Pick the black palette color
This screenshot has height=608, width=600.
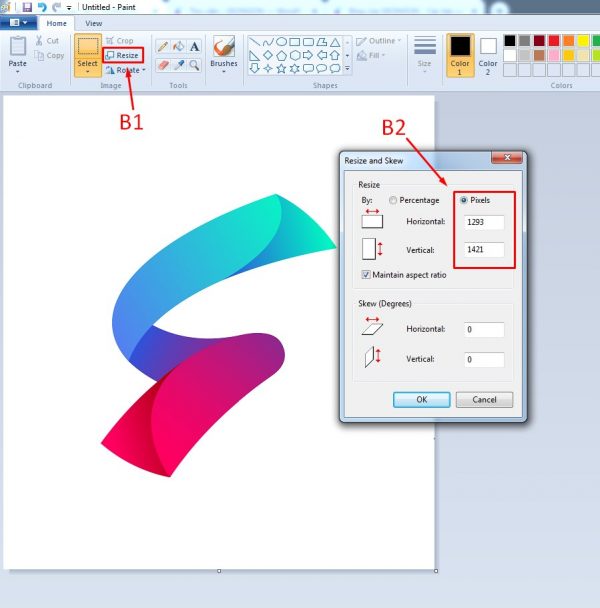pyautogui.click(x=510, y=41)
